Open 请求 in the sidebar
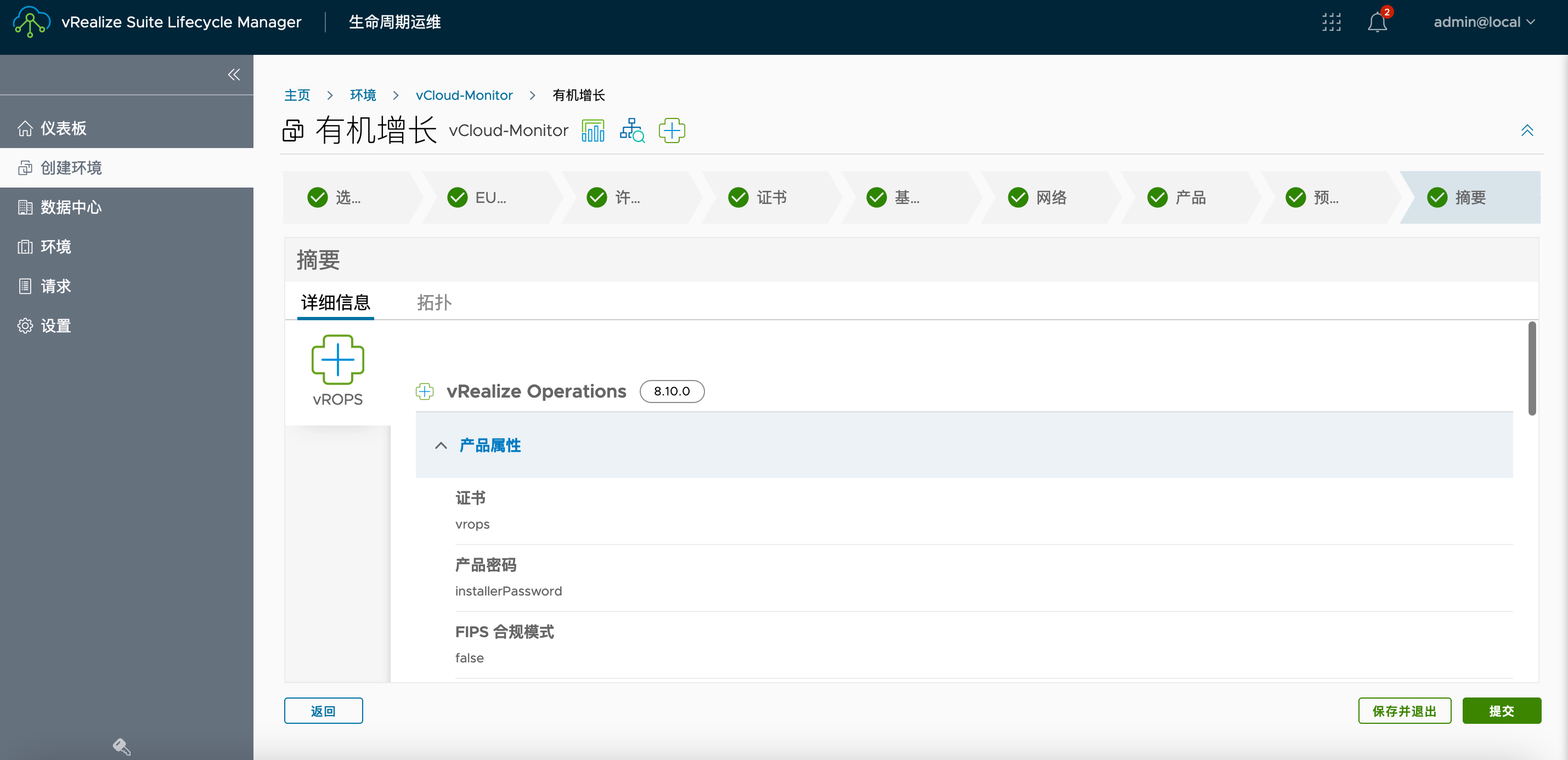1568x760 pixels. (x=127, y=286)
